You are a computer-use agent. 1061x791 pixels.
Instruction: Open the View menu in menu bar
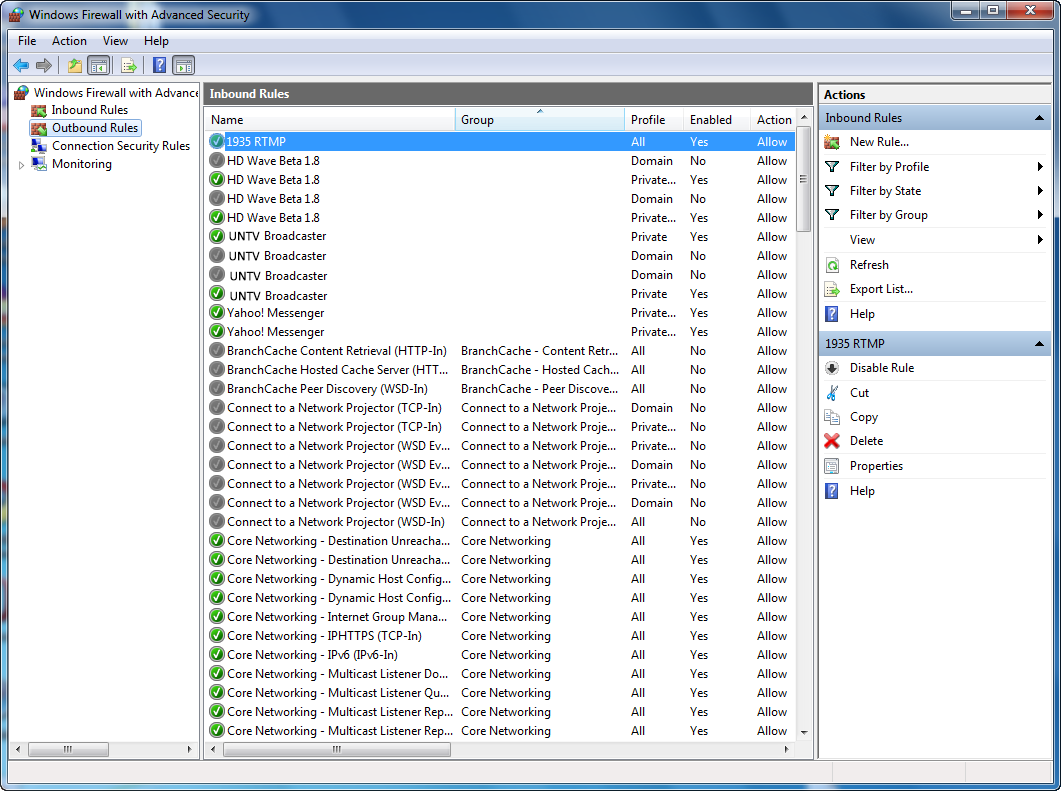[115, 41]
